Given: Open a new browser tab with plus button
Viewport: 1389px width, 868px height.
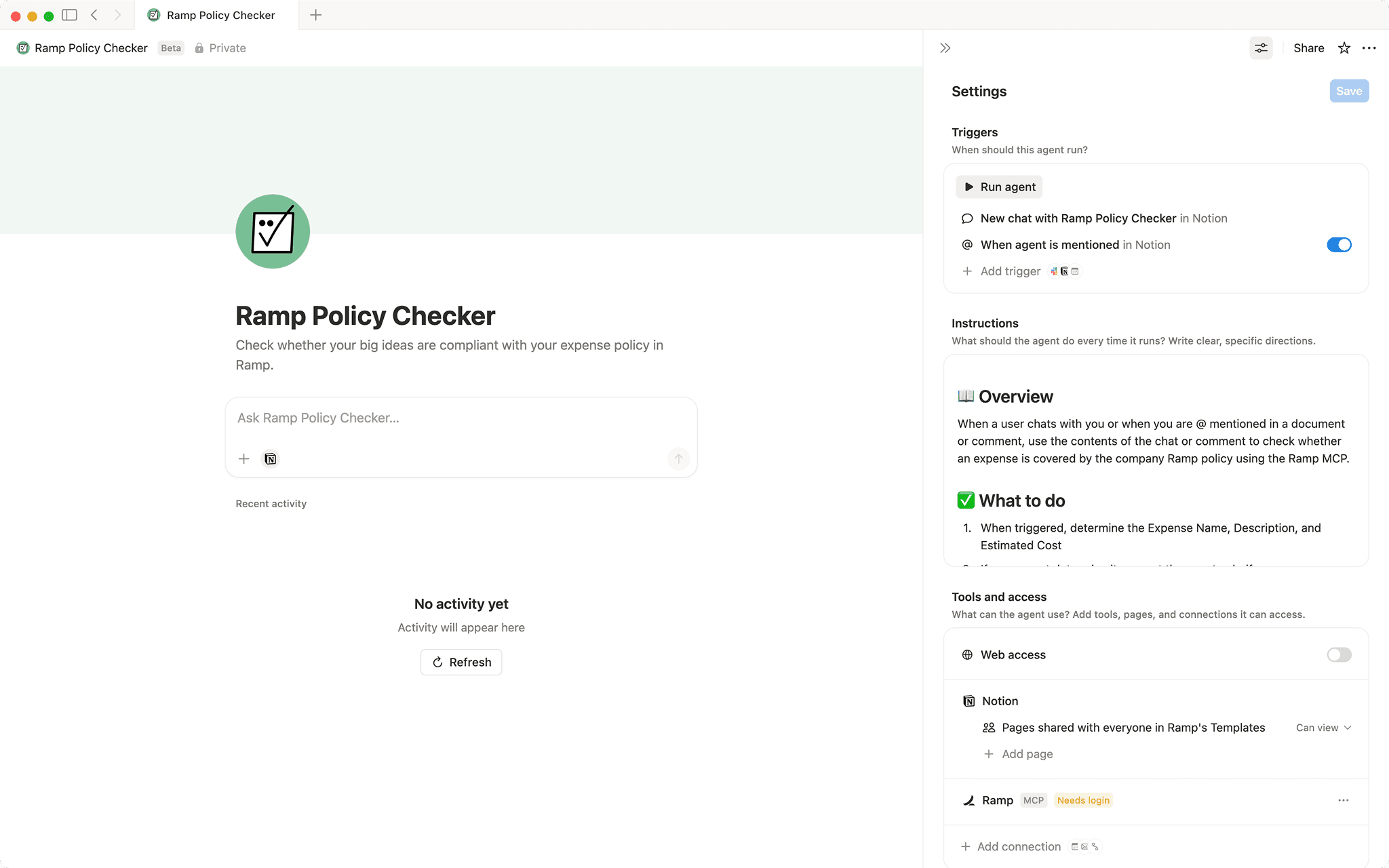Looking at the screenshot, I should click(315, 14).
